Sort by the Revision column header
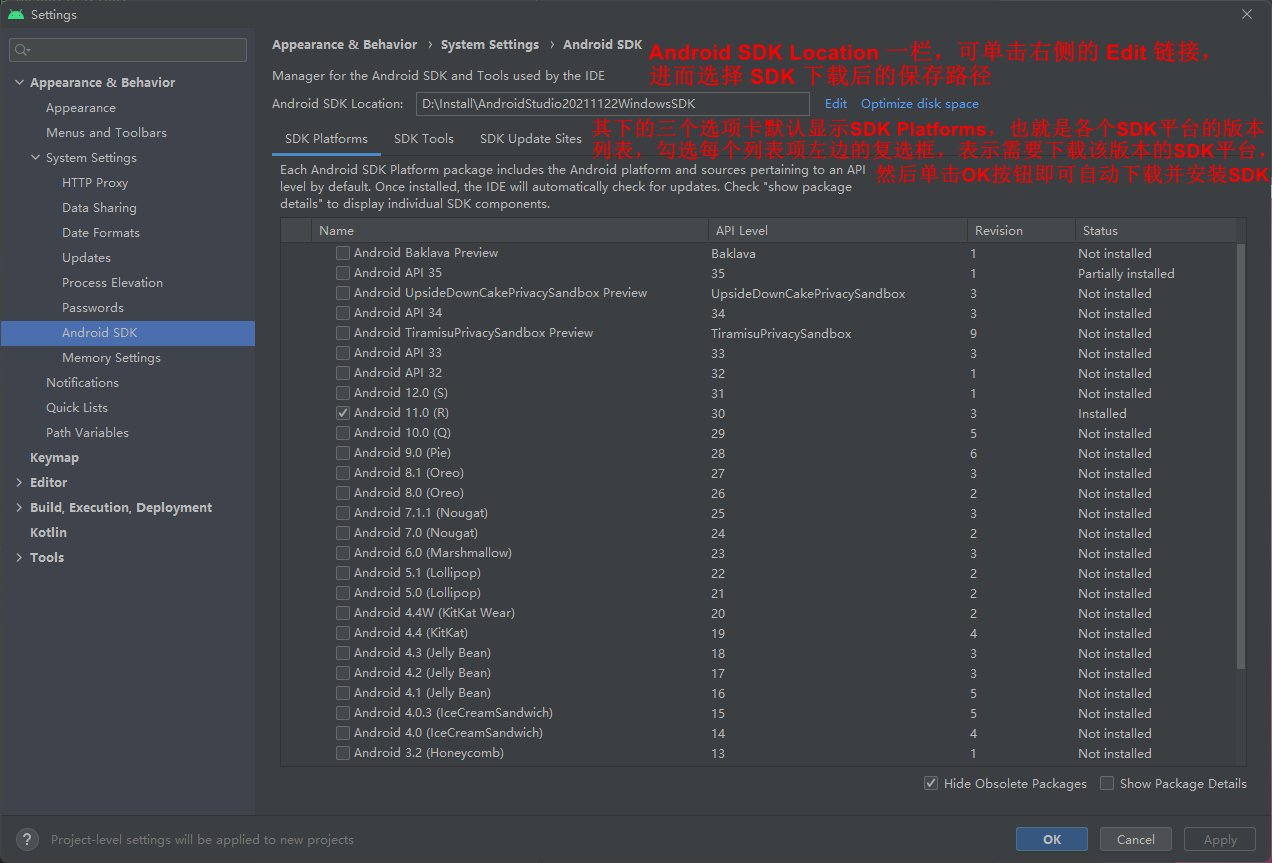Viewport: 1272px width, 863px height. click(1021, 230)
